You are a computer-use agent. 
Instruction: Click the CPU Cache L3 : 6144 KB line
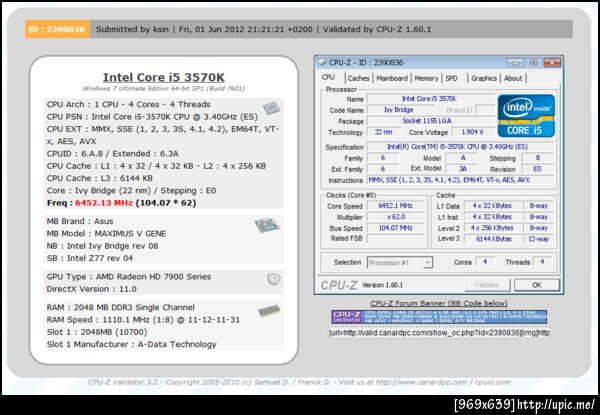(99, 178)
